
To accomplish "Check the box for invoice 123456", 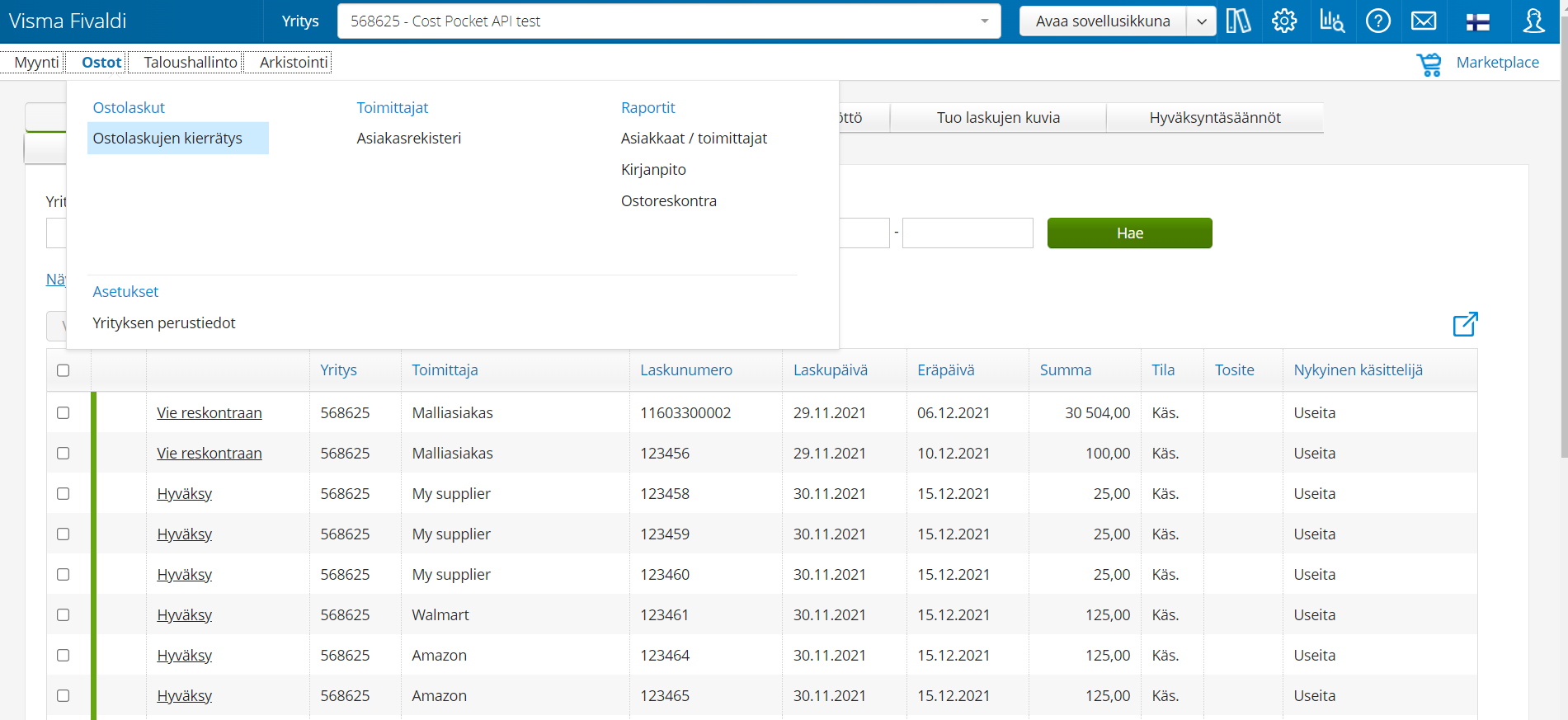I will (x=64, y=453).
